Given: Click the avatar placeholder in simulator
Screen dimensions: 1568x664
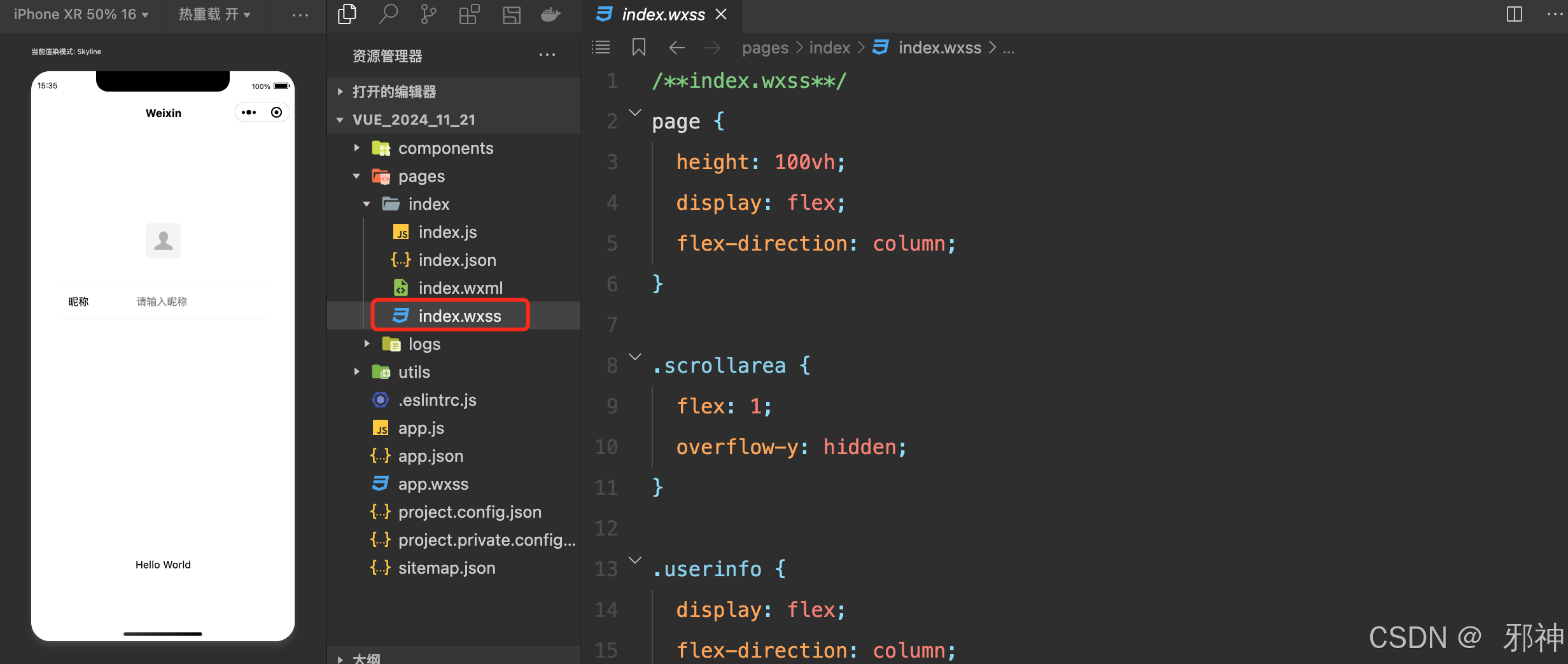Looking at the screenshot, I should click(x=163, y=240).
